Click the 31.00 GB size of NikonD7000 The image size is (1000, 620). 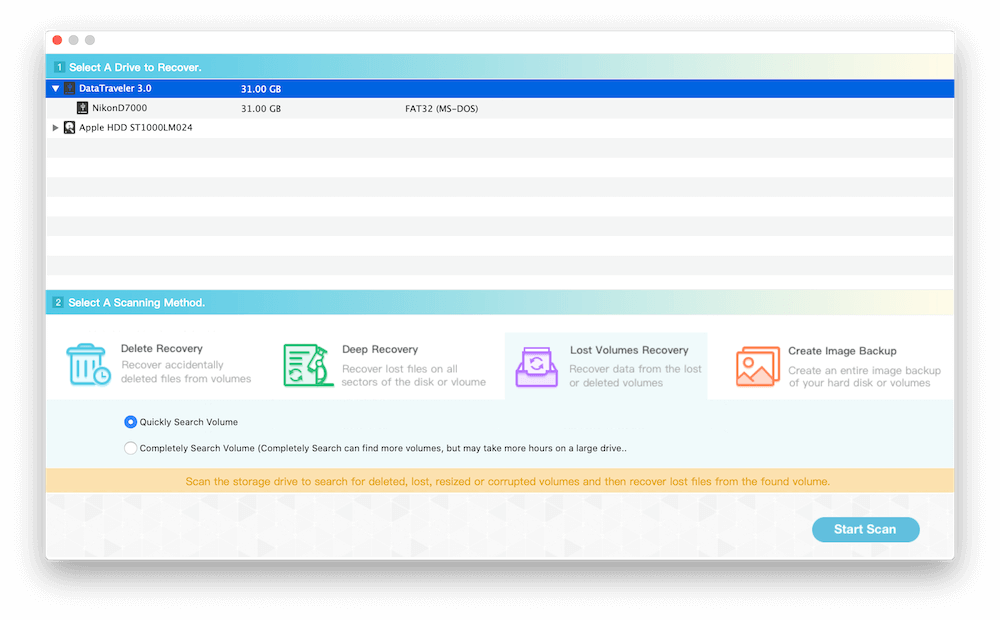point(261,108)
